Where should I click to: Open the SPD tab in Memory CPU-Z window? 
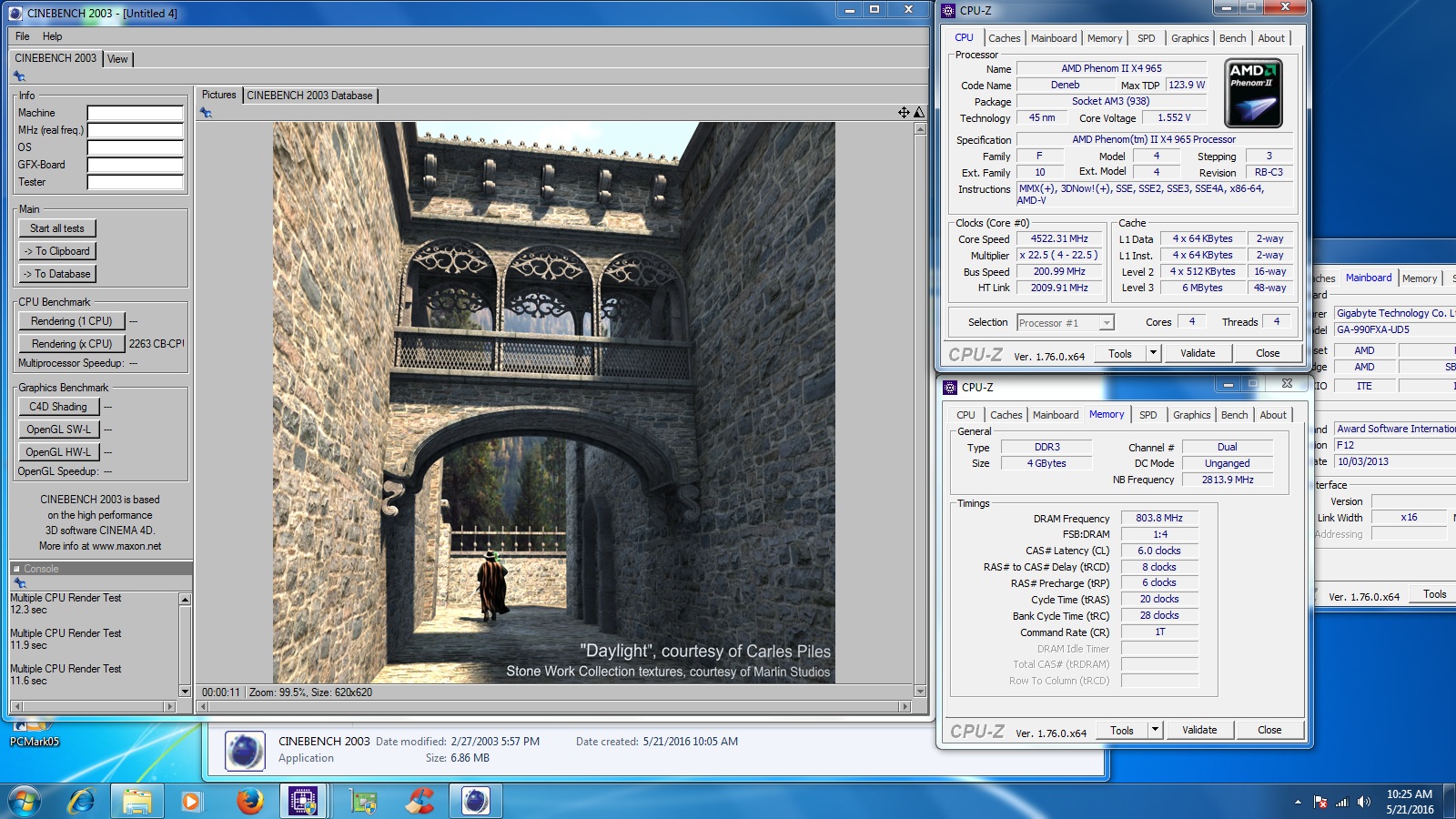[1148, 415]
